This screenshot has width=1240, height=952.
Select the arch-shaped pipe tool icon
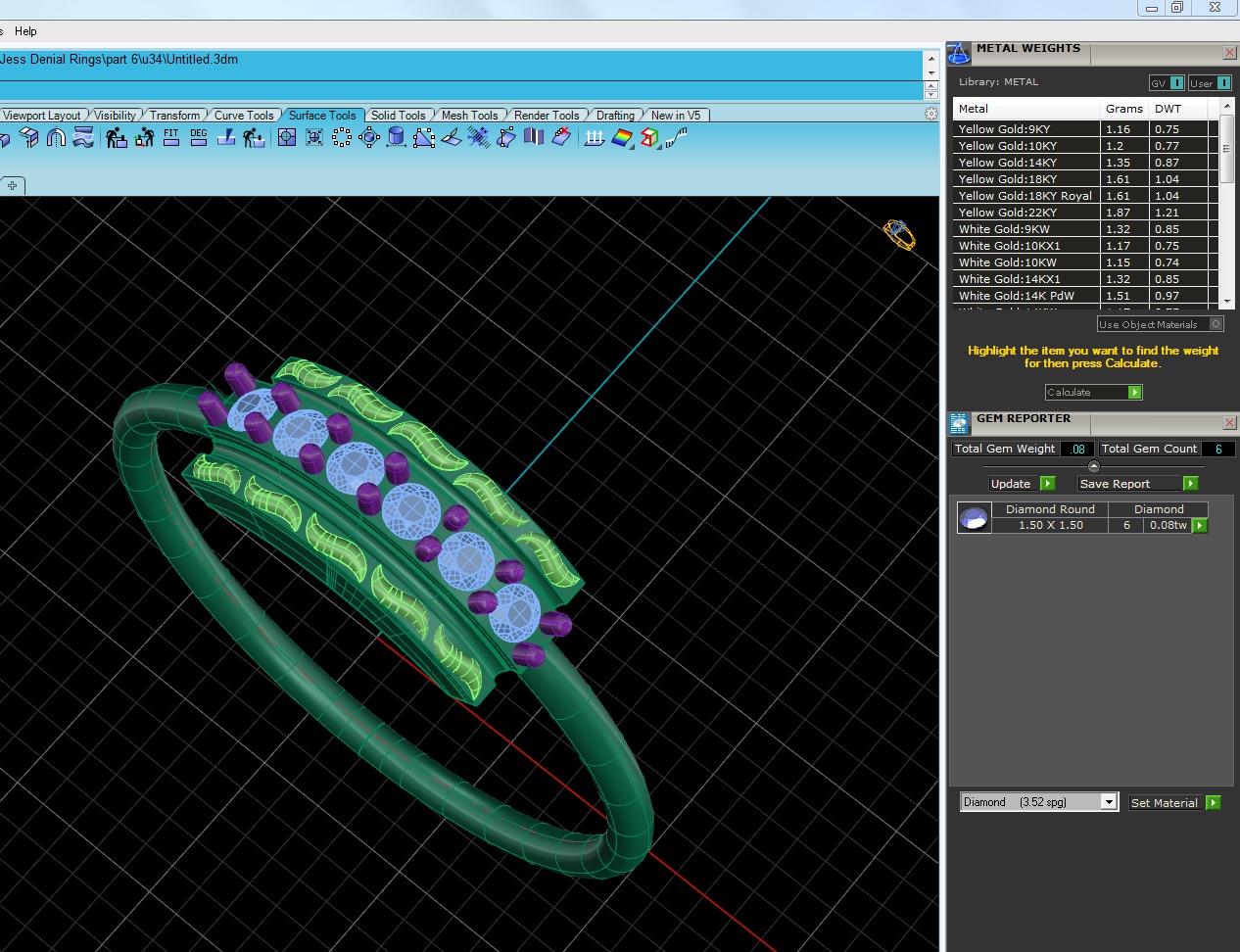(56, 138)
